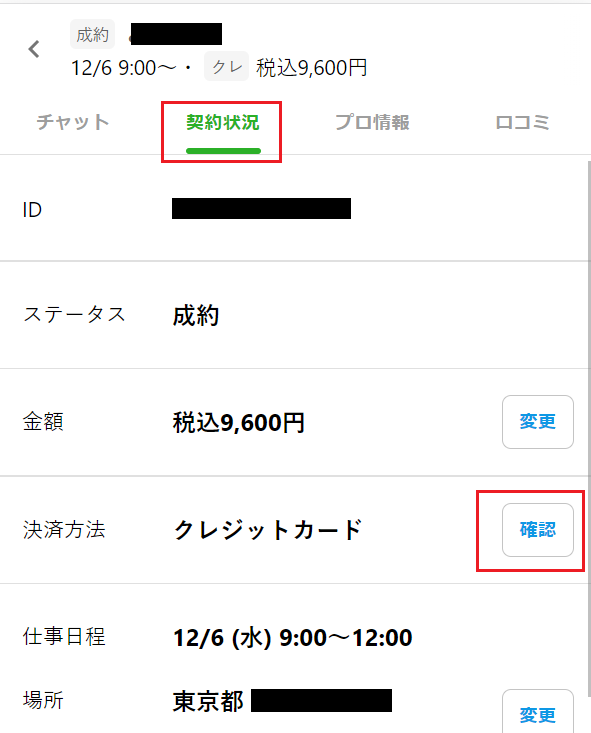Viewport: 591px width, 733px height.
Task: Click the クレ payment tag in header
Action: click(x=226, y=66)
